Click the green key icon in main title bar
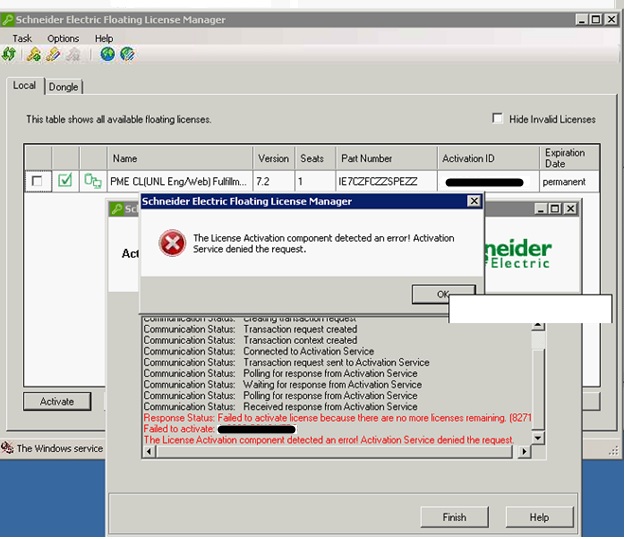The height and width of the screenshot is (539, 627). point(8,20)
